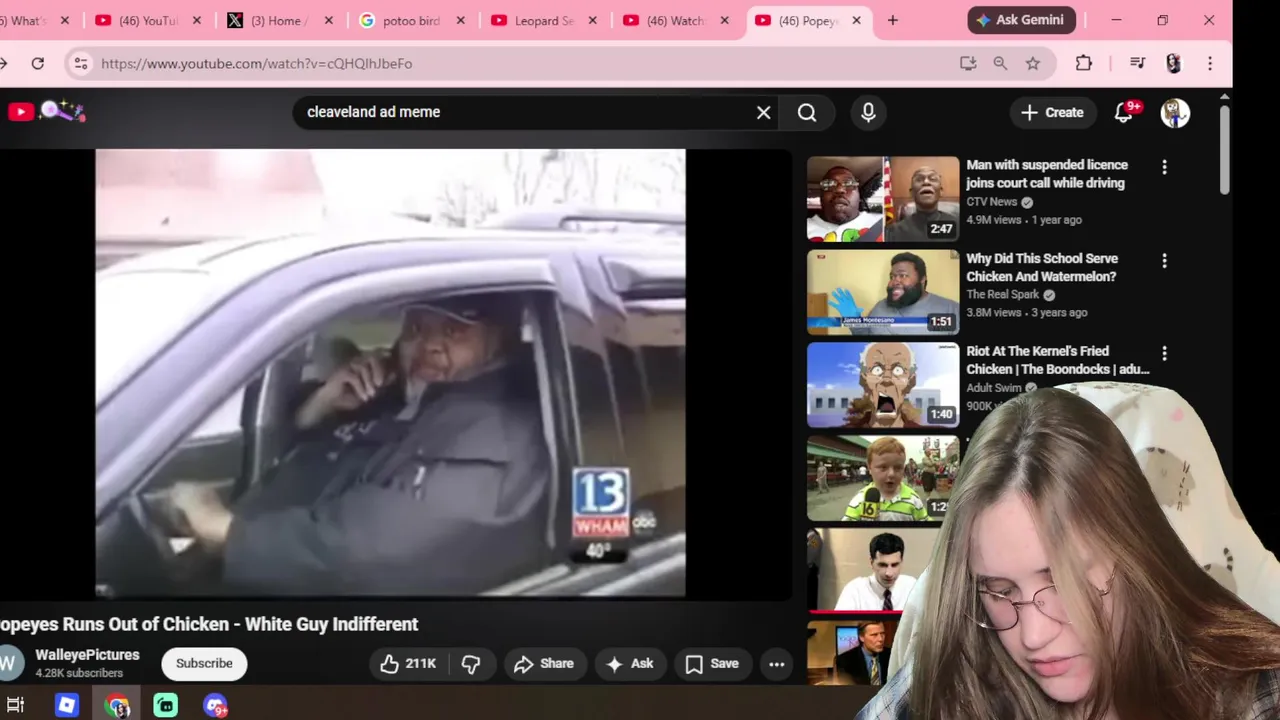Click the Ask Gemini button
The width and height of the screenshot is (1280, 720).
click(x=1022, y=20)
